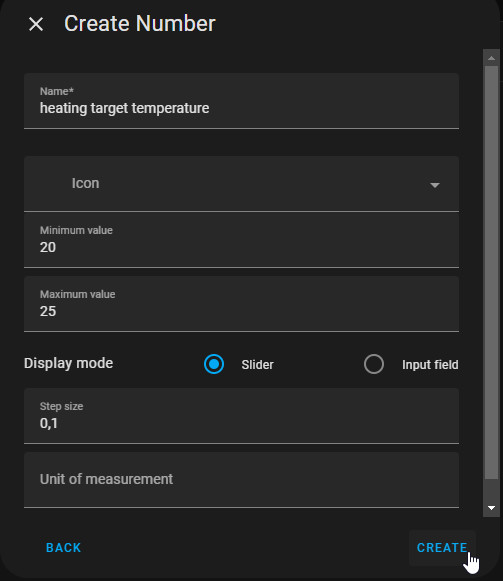Open the Icon picker dropdown arrow
This screenshot has width=503, height=581.
coord(435,185)
